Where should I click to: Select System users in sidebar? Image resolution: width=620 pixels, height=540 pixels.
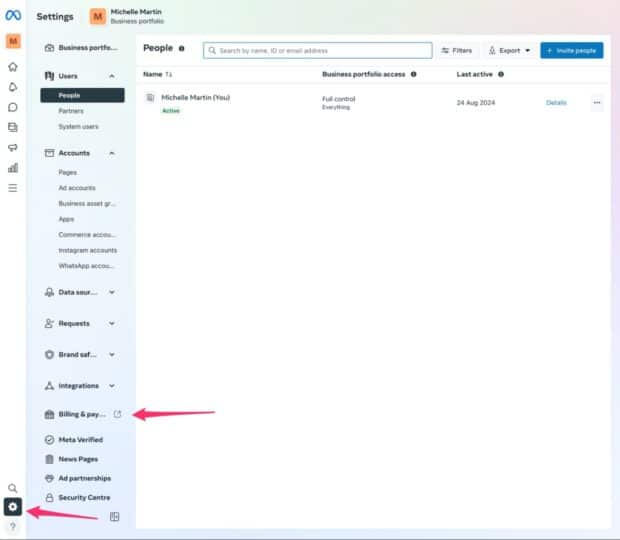coord(78,127)
